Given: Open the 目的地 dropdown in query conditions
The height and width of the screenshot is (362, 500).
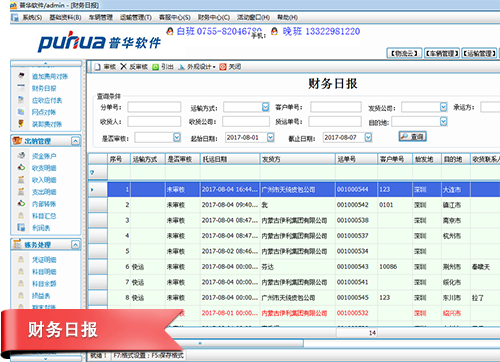Looking at the screenshot, I should 443,121.
